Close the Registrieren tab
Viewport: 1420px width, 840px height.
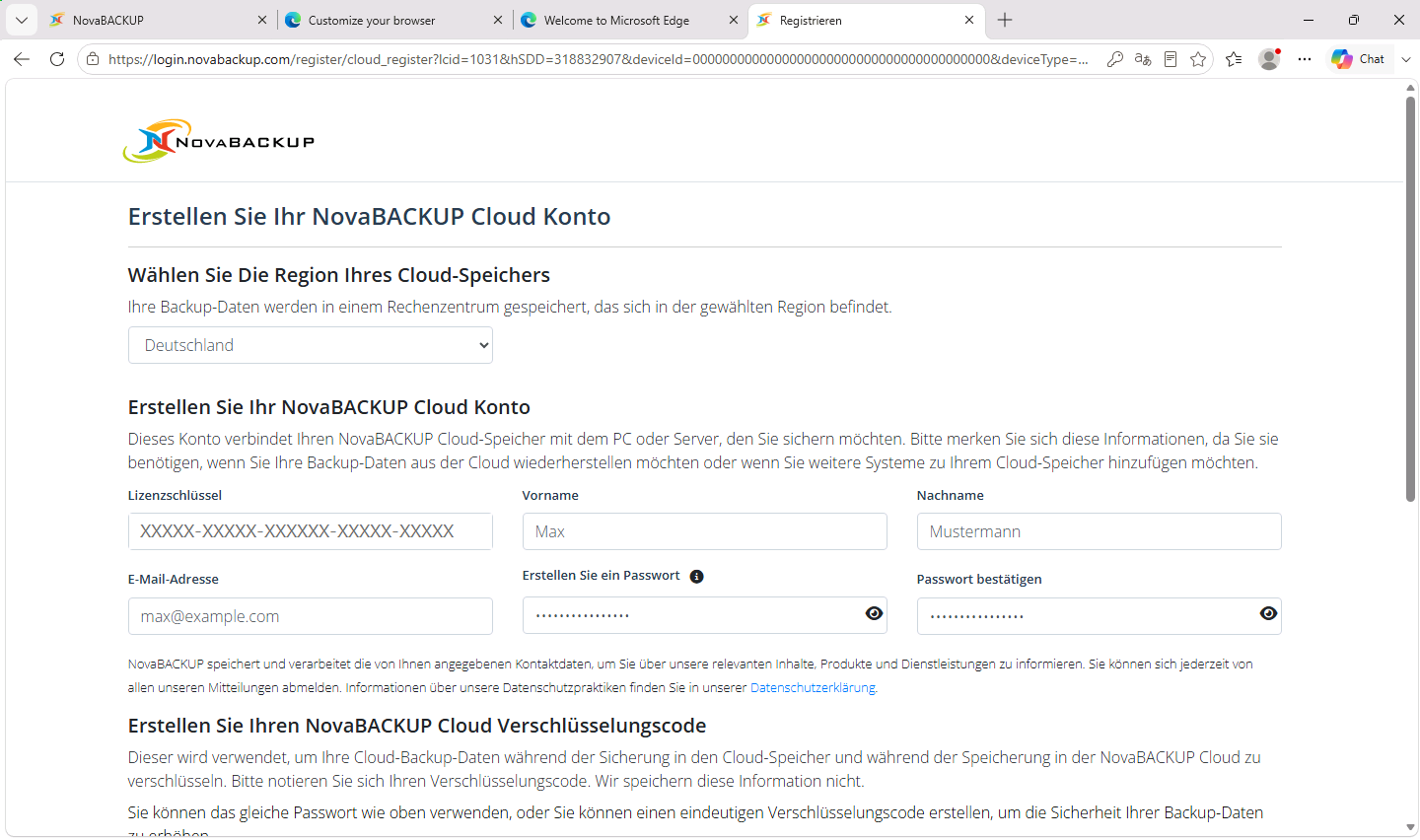(x=969, y=20)
